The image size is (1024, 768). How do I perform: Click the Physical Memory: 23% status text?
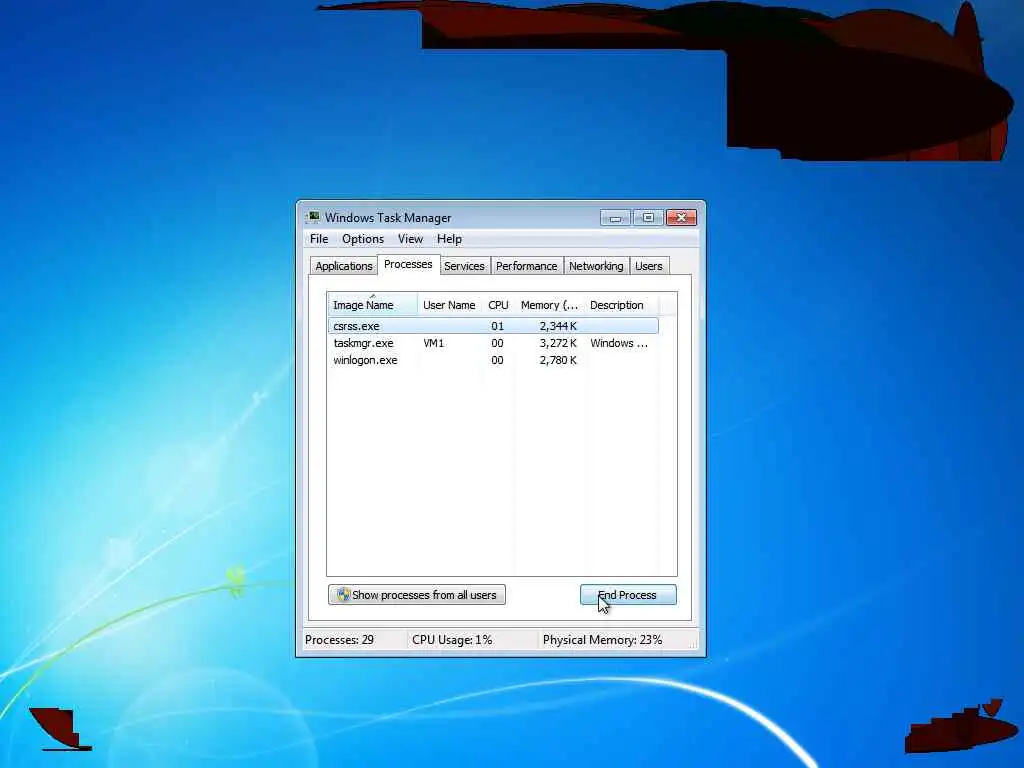602,640
